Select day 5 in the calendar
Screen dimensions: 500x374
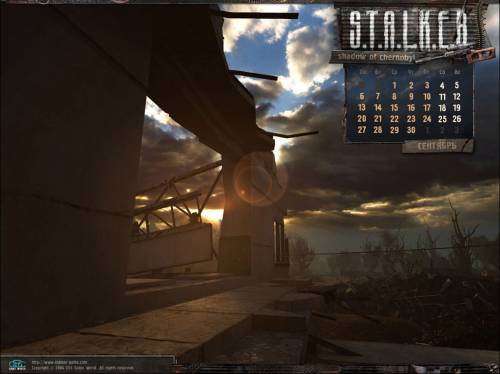coord(457,85)
